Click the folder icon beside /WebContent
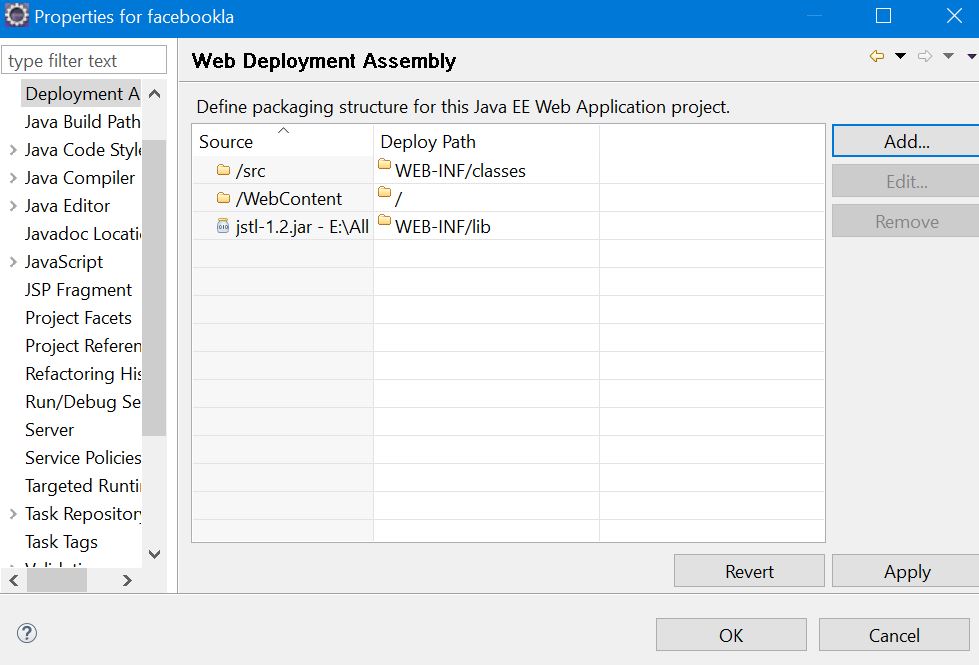 (x=222, y=198)
